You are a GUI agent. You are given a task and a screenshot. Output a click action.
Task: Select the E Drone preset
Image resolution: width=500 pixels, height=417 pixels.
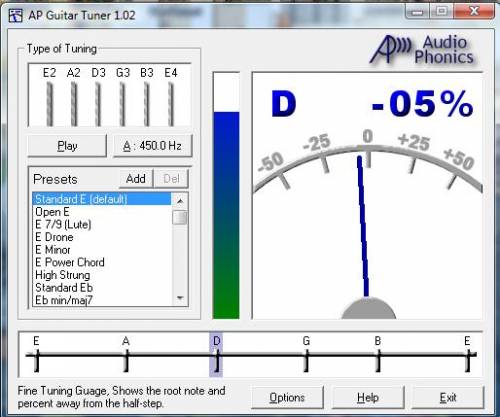coord(102,237)
